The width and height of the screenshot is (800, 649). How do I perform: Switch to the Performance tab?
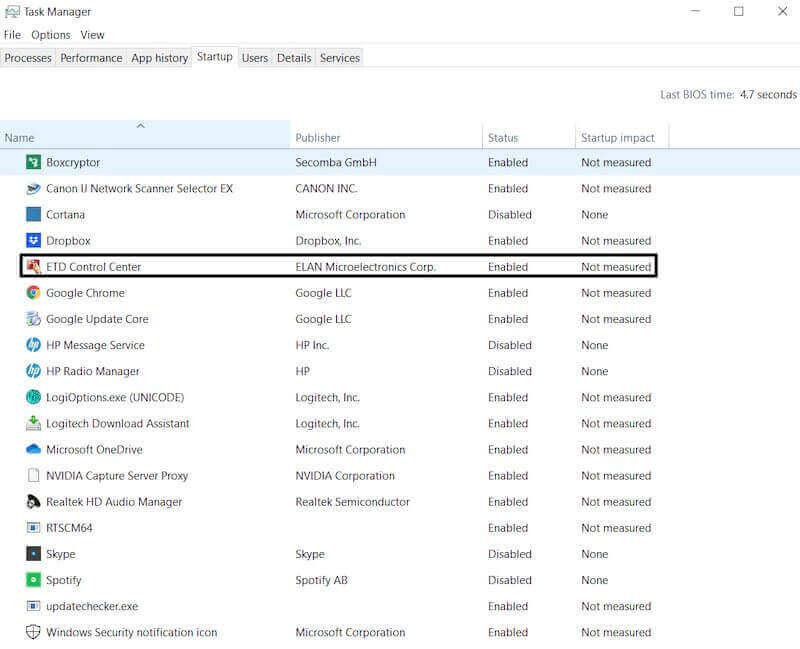point(91,57)
